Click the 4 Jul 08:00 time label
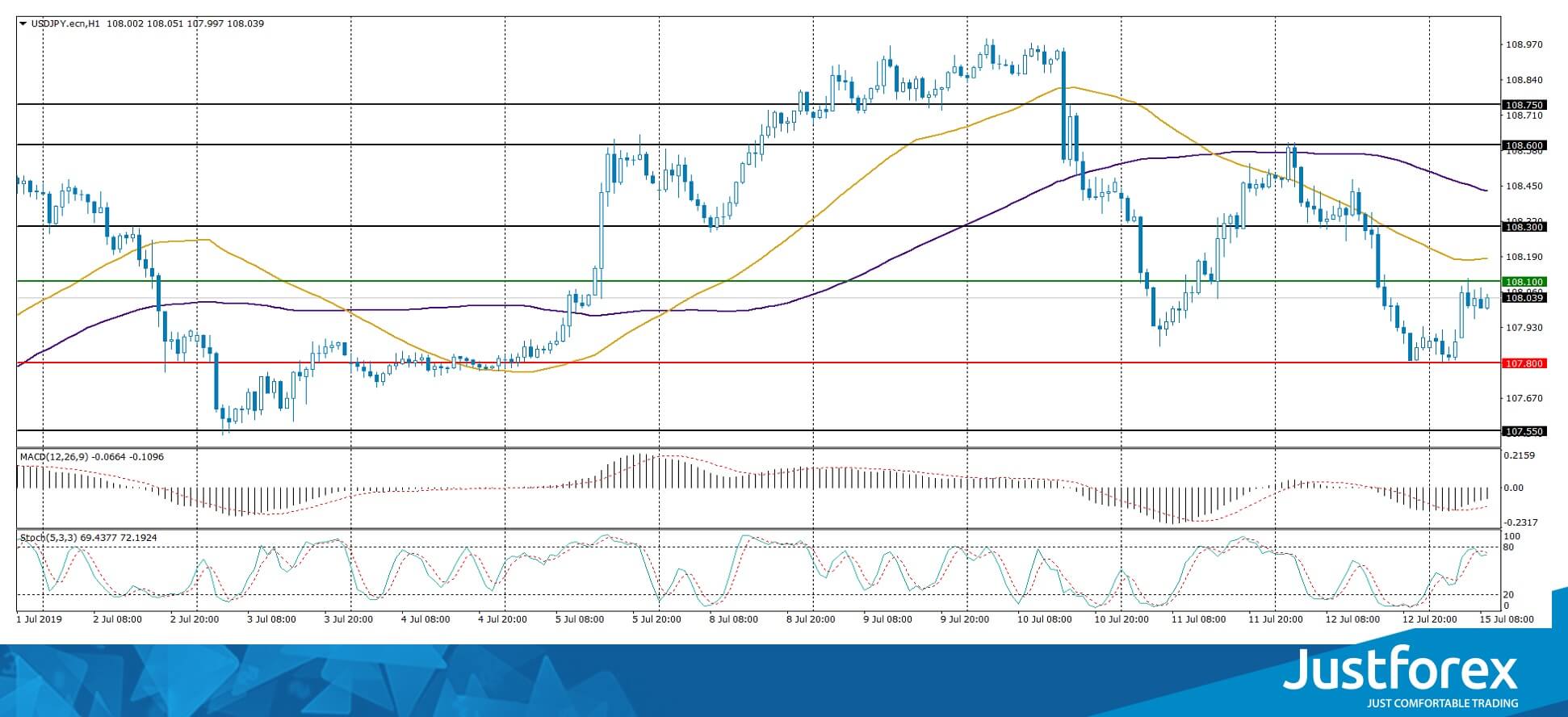 point(426,619)
